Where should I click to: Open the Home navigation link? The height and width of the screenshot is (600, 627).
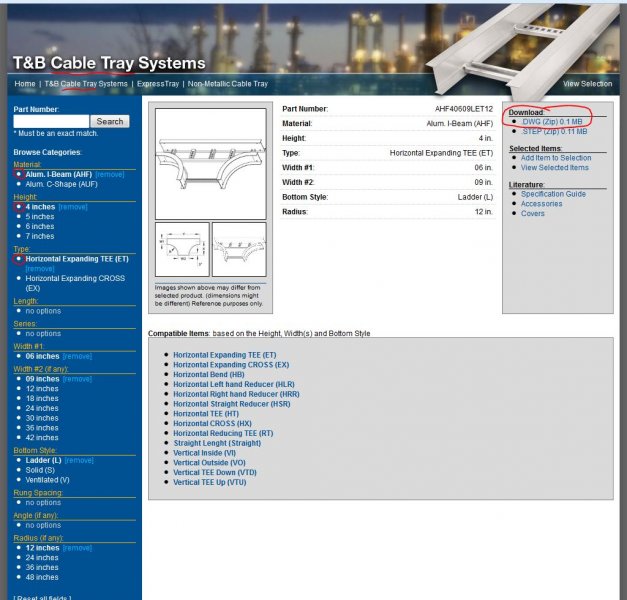pyautogui.click(x=25, y=84)
